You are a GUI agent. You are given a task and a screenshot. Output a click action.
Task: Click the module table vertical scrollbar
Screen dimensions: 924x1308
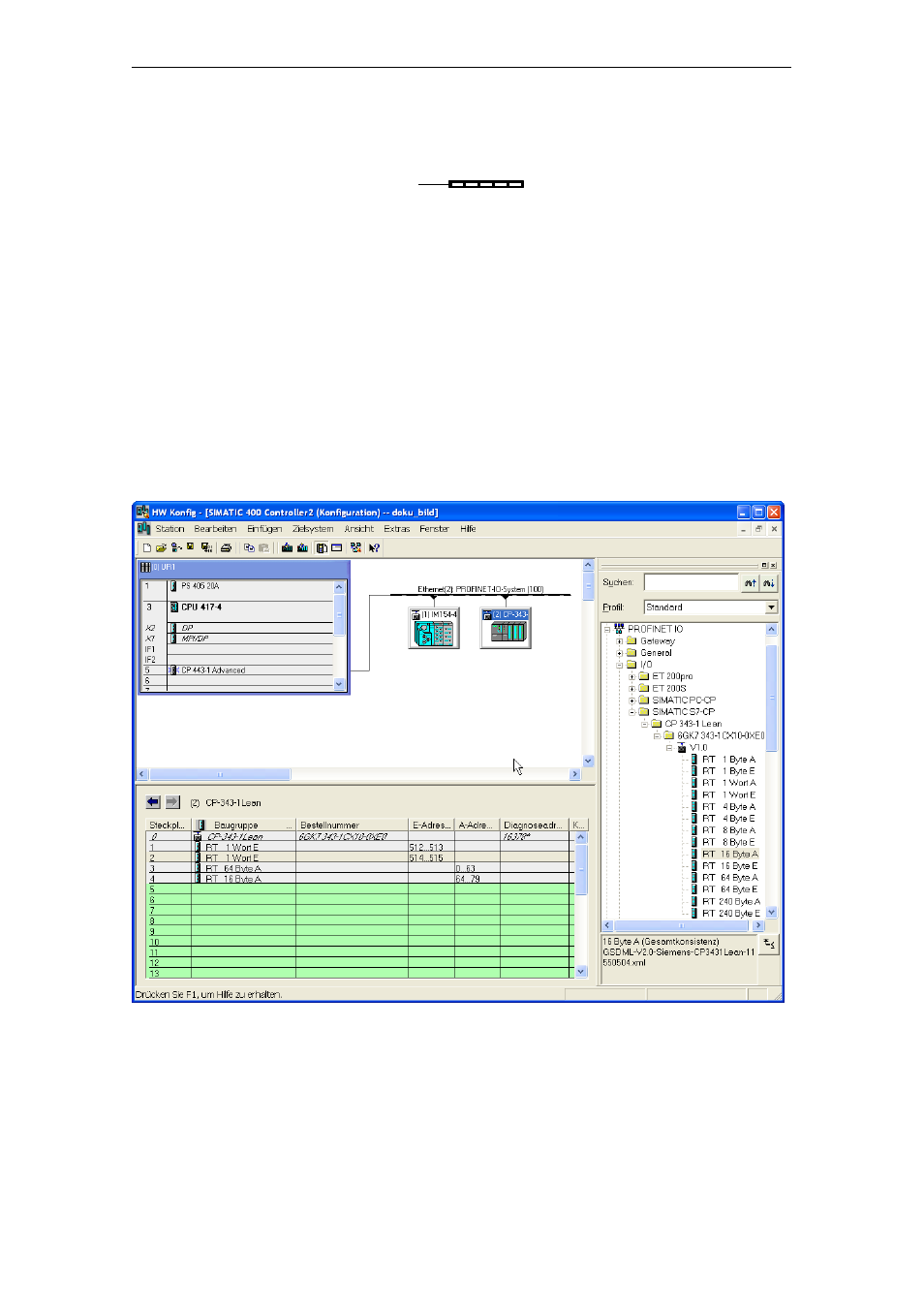[x=581, y=903]
